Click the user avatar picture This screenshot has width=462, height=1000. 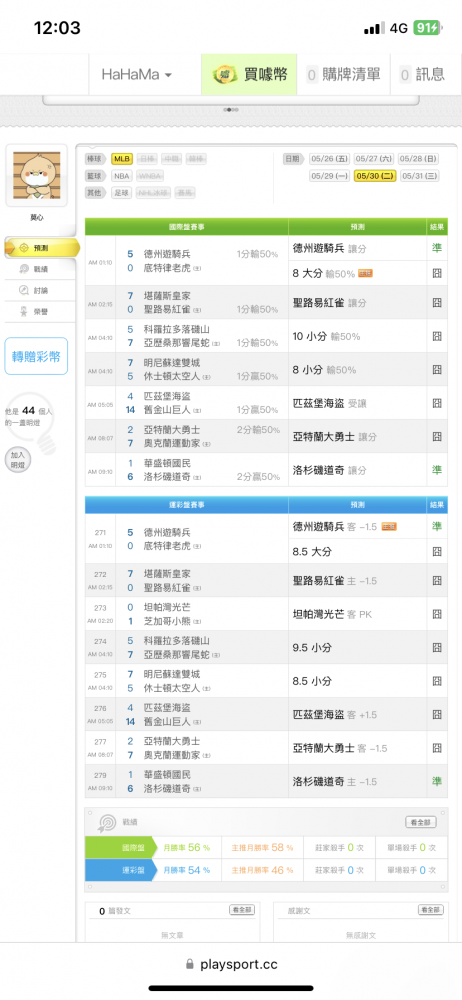tap(36, 175)
